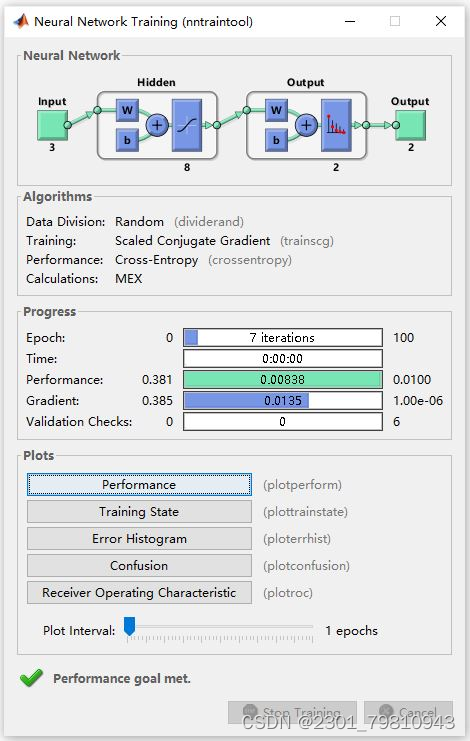Viewport: 470px width, 741px height.
Task: Select the Hidden layer b bias block
Action: click(x=127, y=140)
